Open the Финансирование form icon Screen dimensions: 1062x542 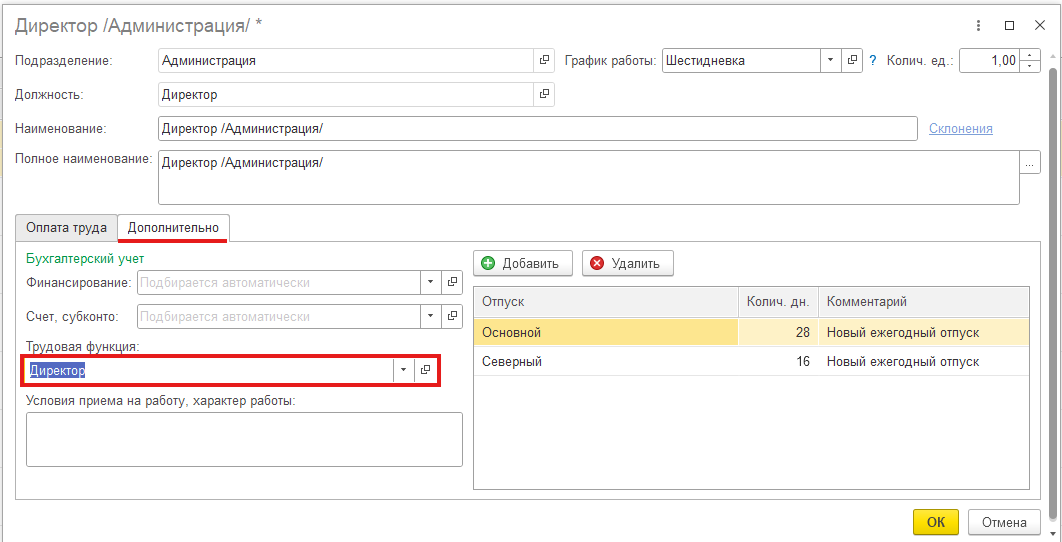pyautogui.click(x=452, y=283)
